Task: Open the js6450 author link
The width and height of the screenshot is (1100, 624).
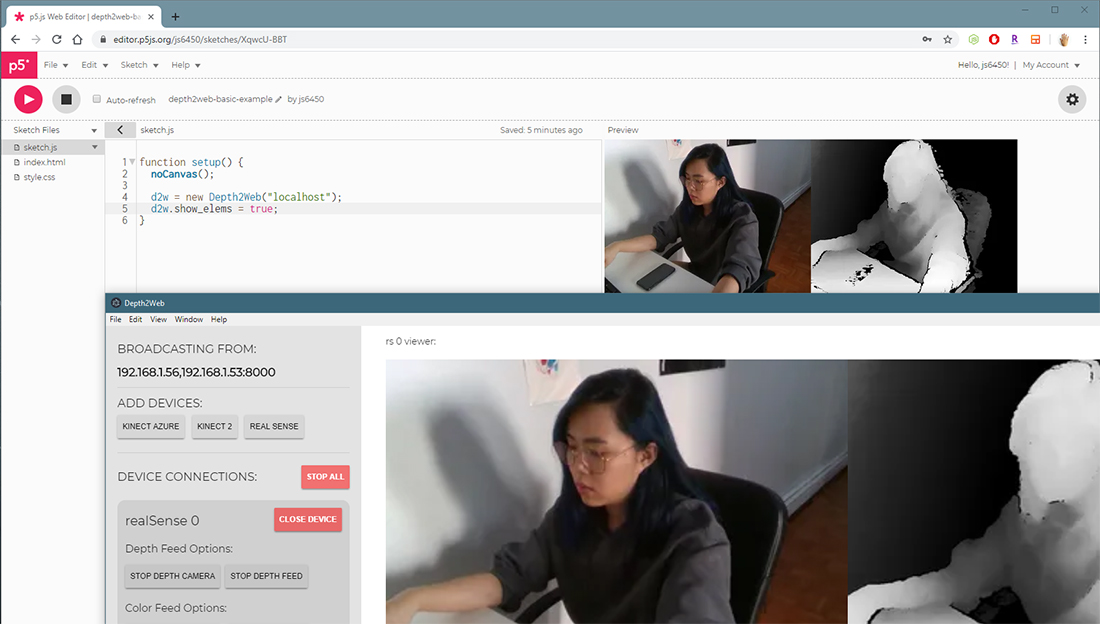Action: click(311, 99)
